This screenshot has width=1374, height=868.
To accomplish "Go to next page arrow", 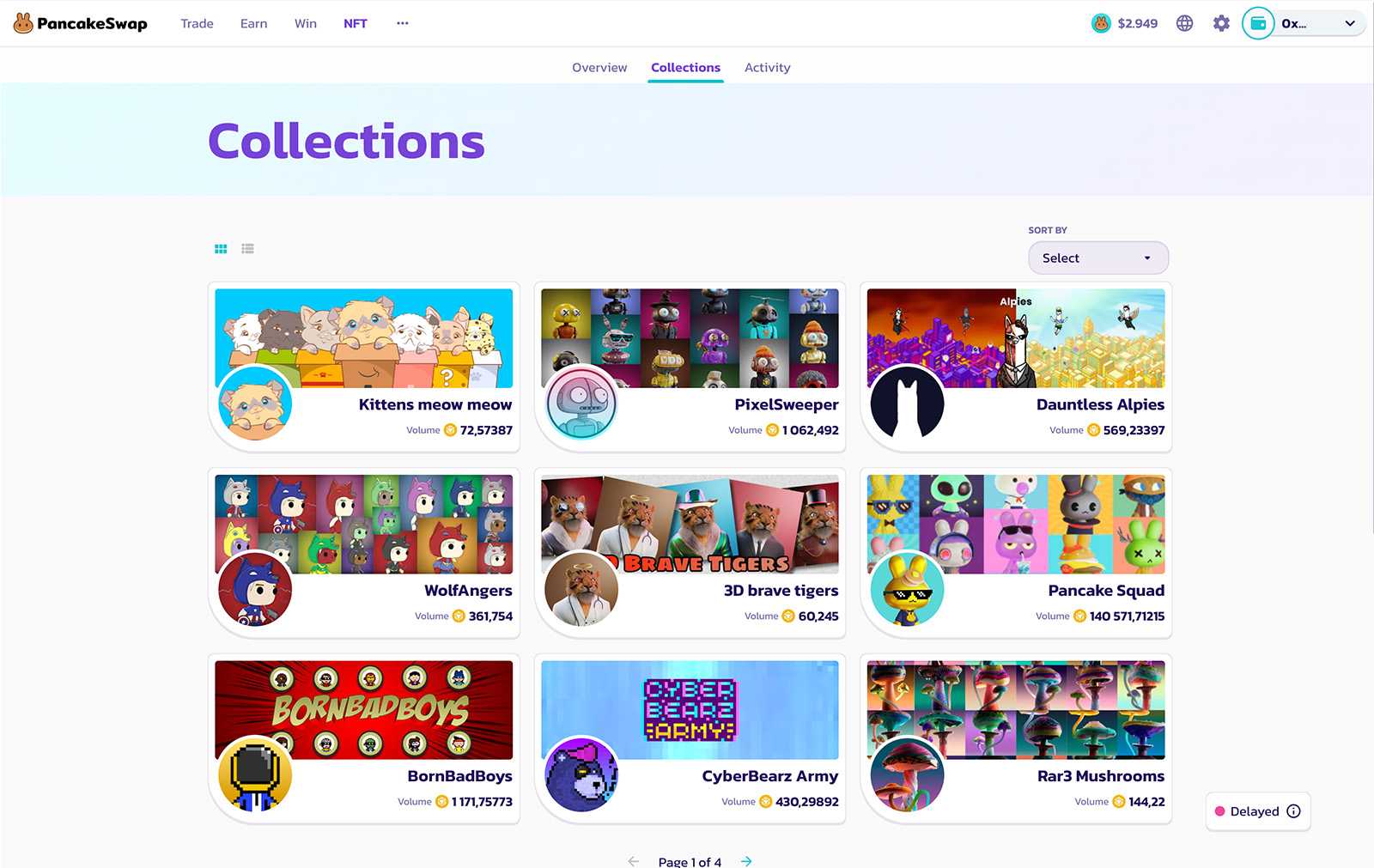I will [746, 861].
